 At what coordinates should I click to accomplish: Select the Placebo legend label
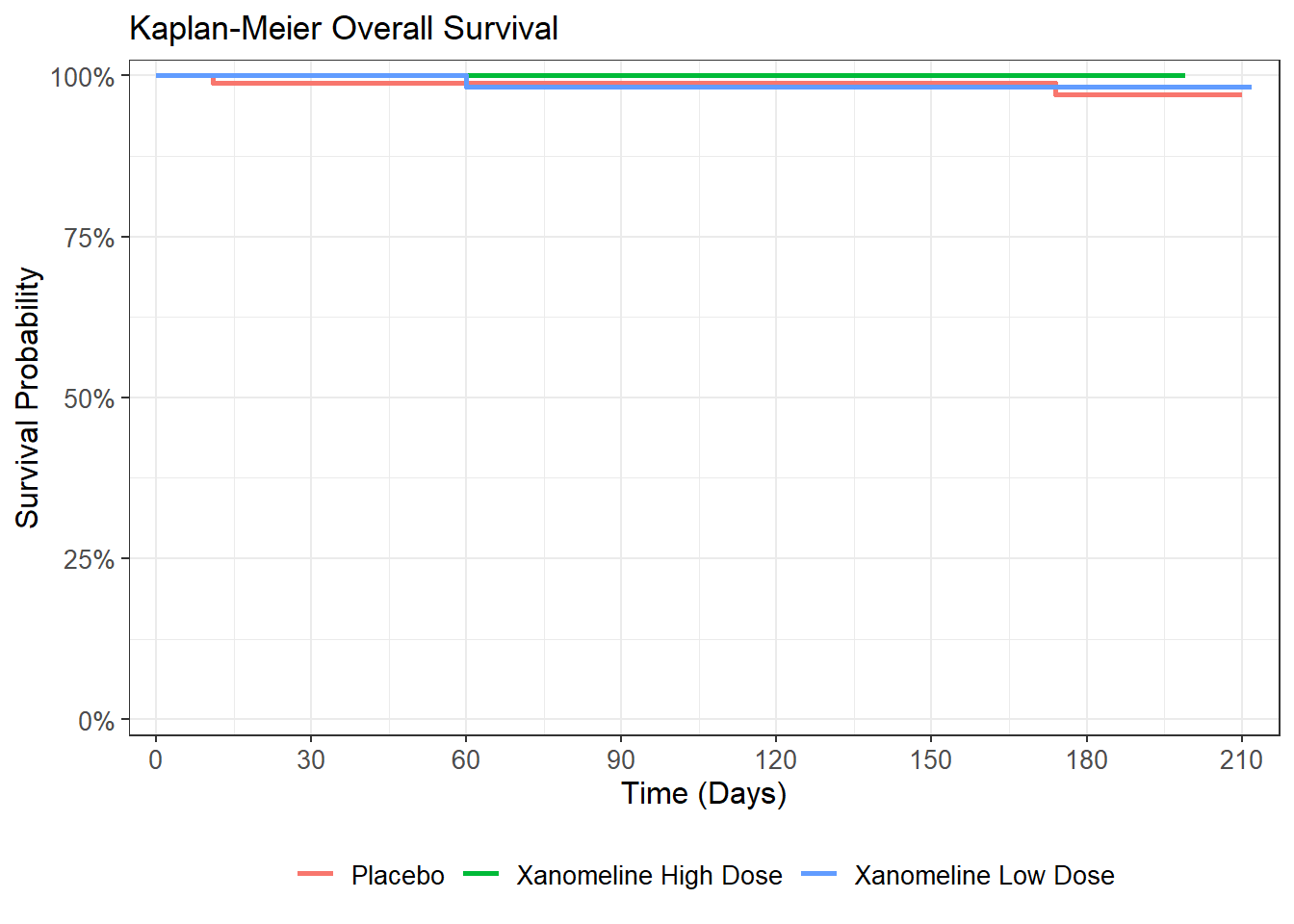398,876
